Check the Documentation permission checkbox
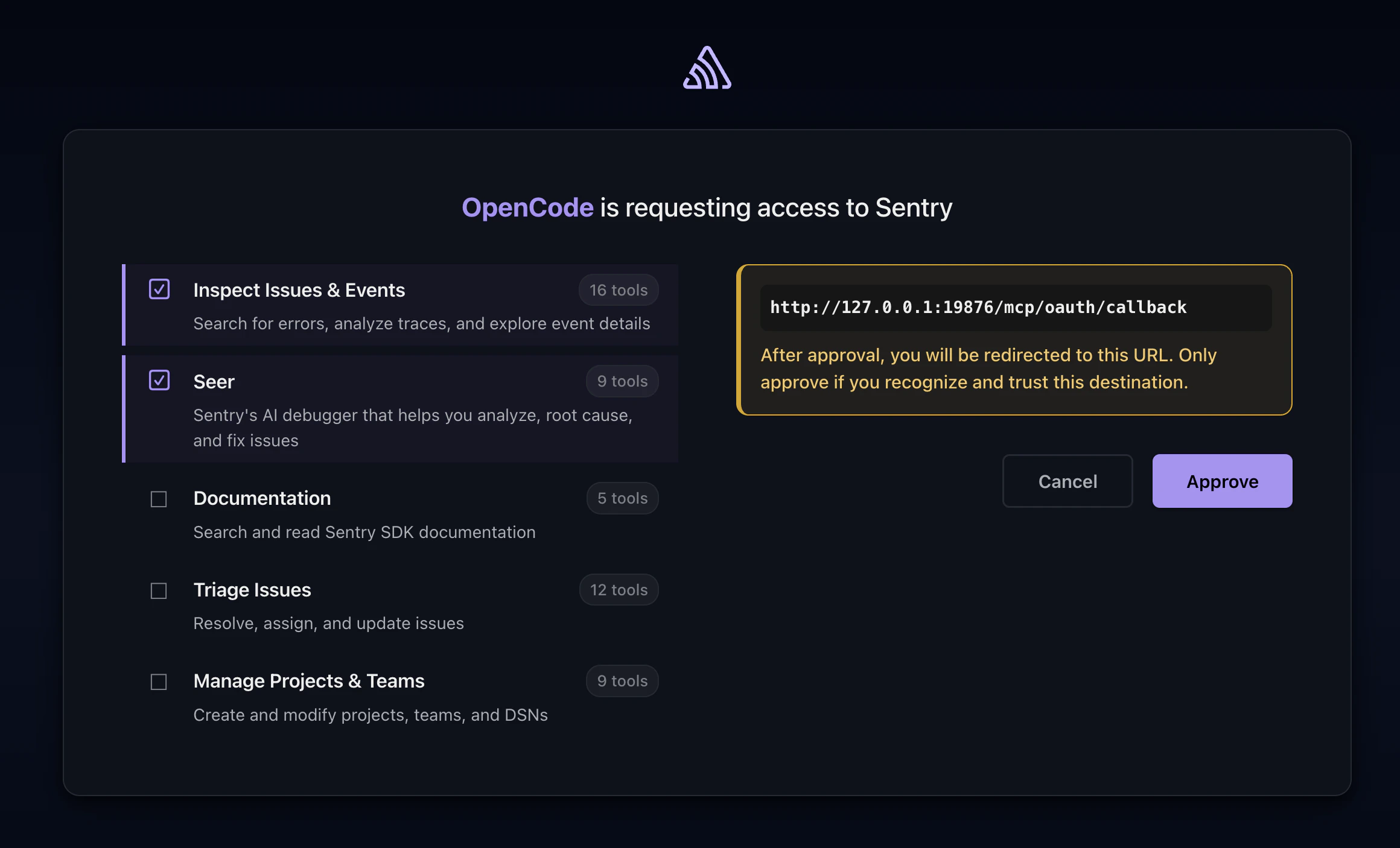The width and height of the screenshot is (1400, 848). pos(159,499)
